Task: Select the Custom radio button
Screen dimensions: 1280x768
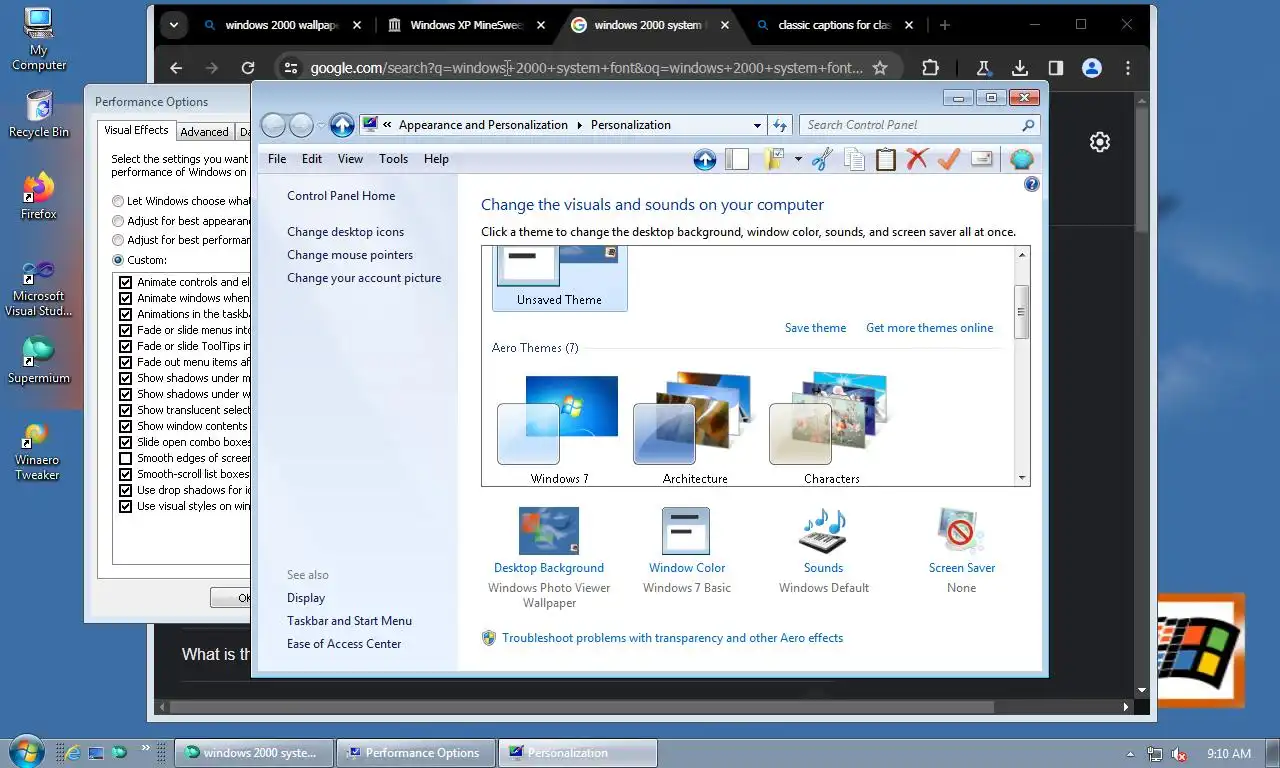Action: 119,260
